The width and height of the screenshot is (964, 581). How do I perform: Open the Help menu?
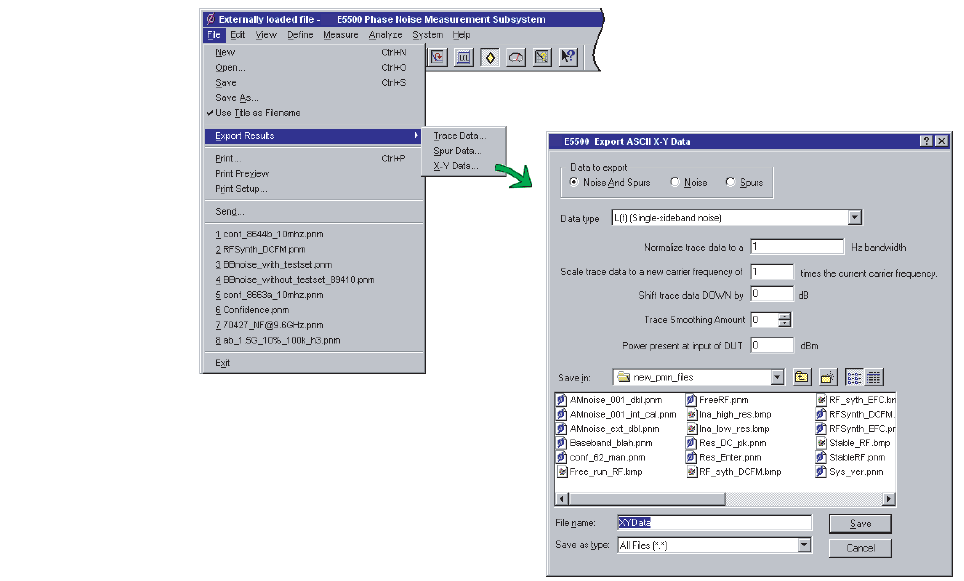point(461,35)
